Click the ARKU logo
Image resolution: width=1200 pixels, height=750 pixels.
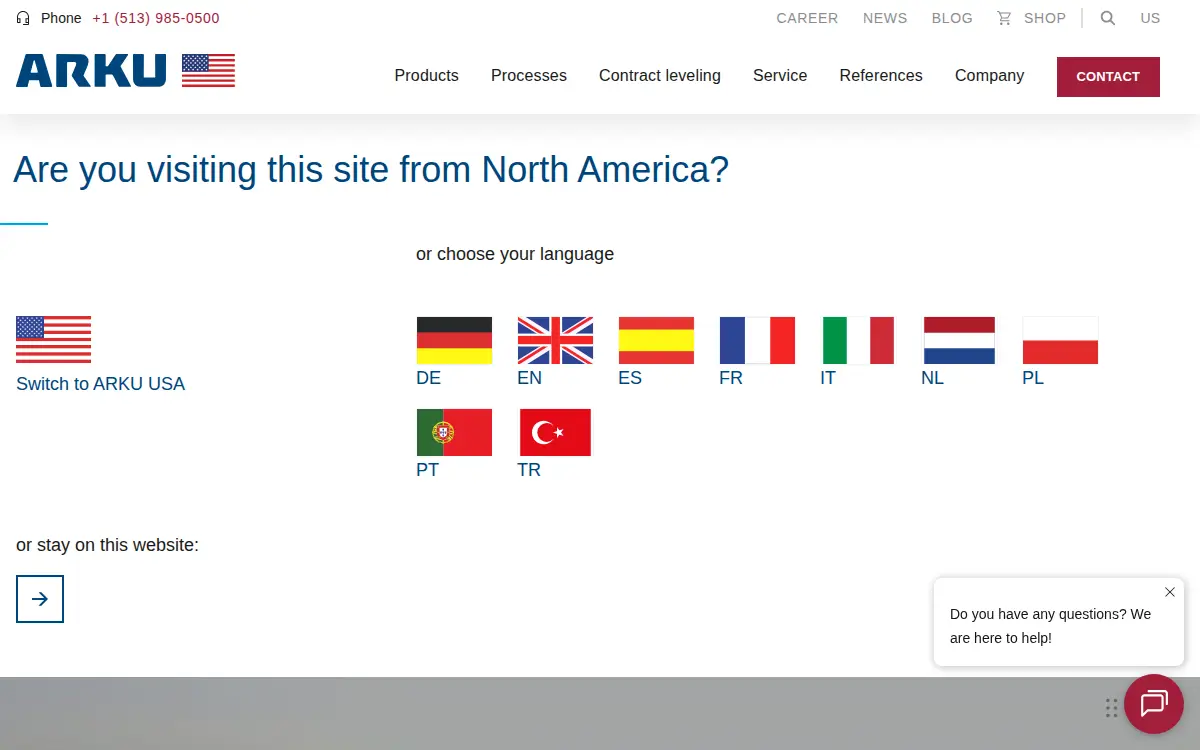91,71
